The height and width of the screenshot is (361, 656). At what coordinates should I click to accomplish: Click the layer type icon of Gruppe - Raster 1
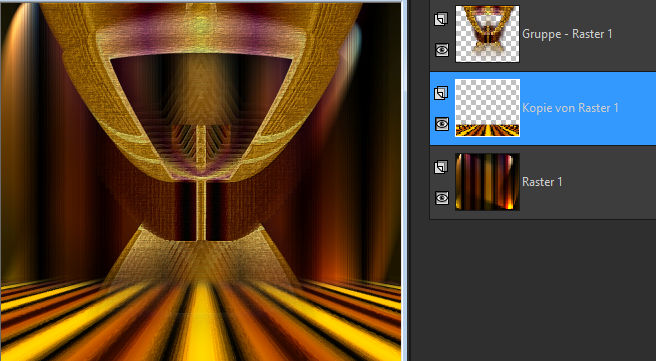pos(441,19)
